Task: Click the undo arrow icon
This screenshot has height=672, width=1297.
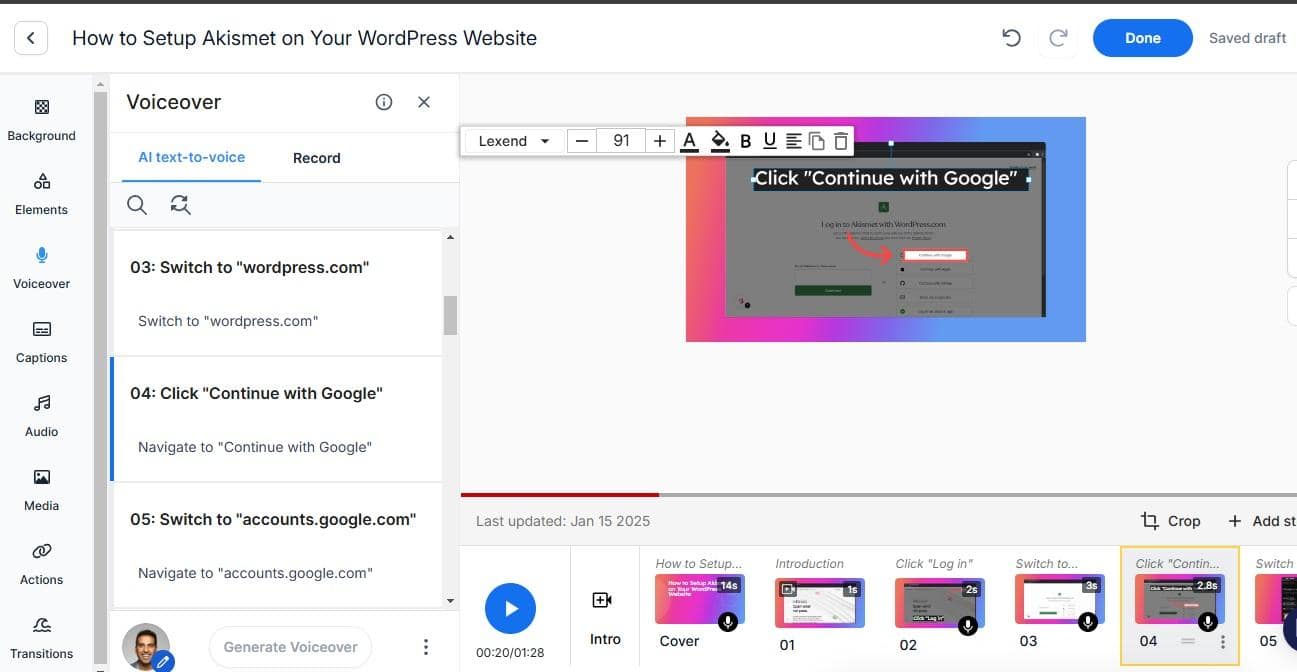Action: pos(1011,38)
